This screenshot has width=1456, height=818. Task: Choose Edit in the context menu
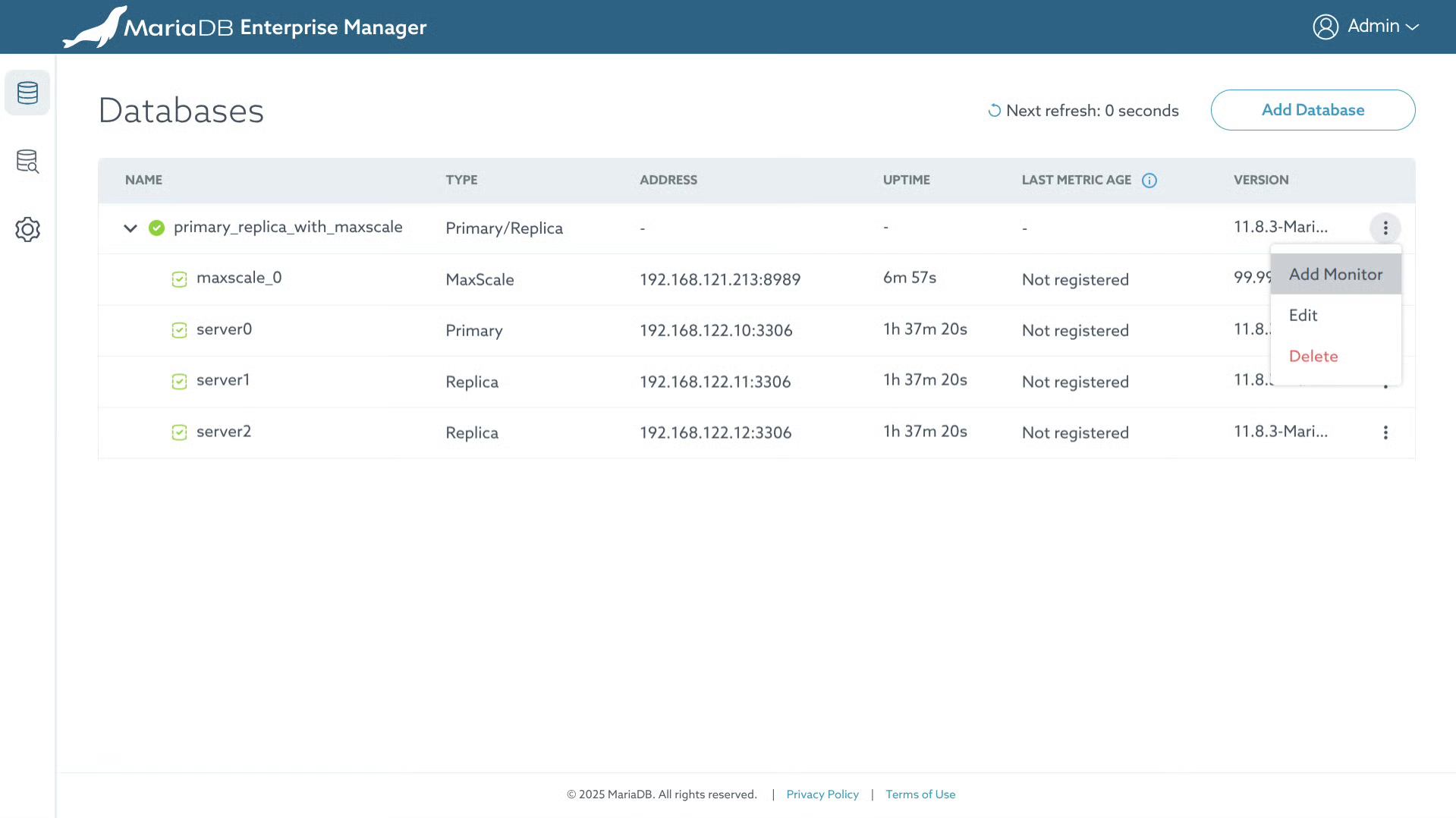click(1303, 316)
